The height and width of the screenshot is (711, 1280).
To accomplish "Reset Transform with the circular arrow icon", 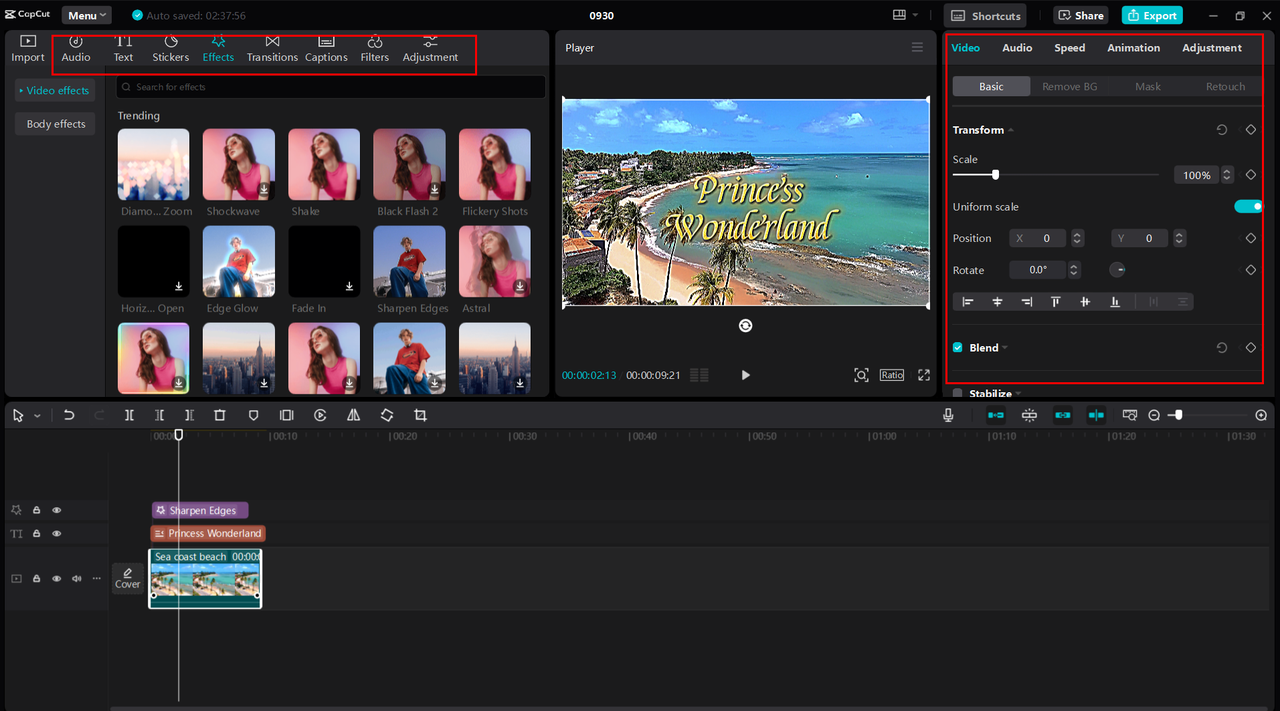I will pos(1222,130).
